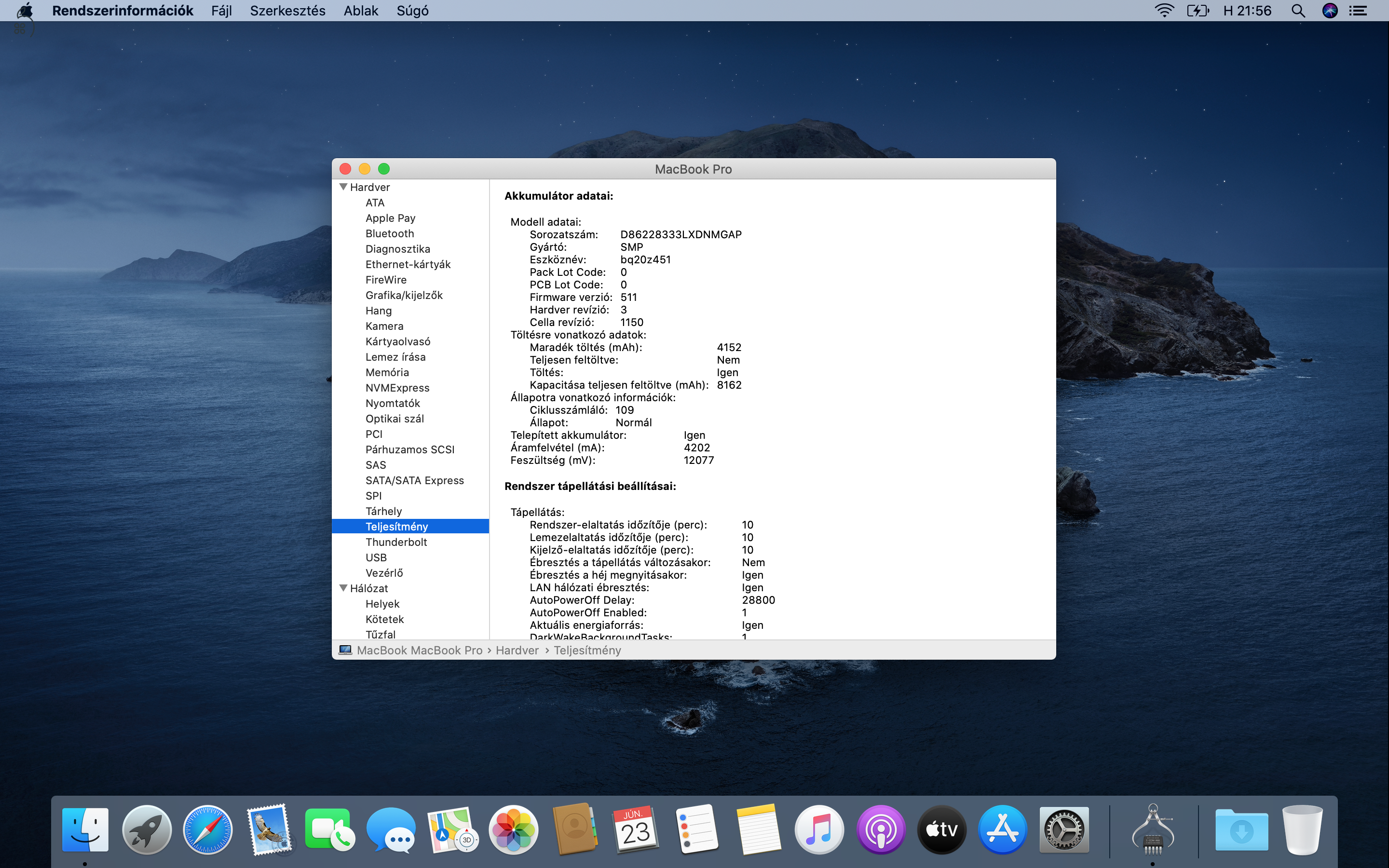Click the clock showing H 21:56
The image size is (1389, 868).
[1247, 10]
